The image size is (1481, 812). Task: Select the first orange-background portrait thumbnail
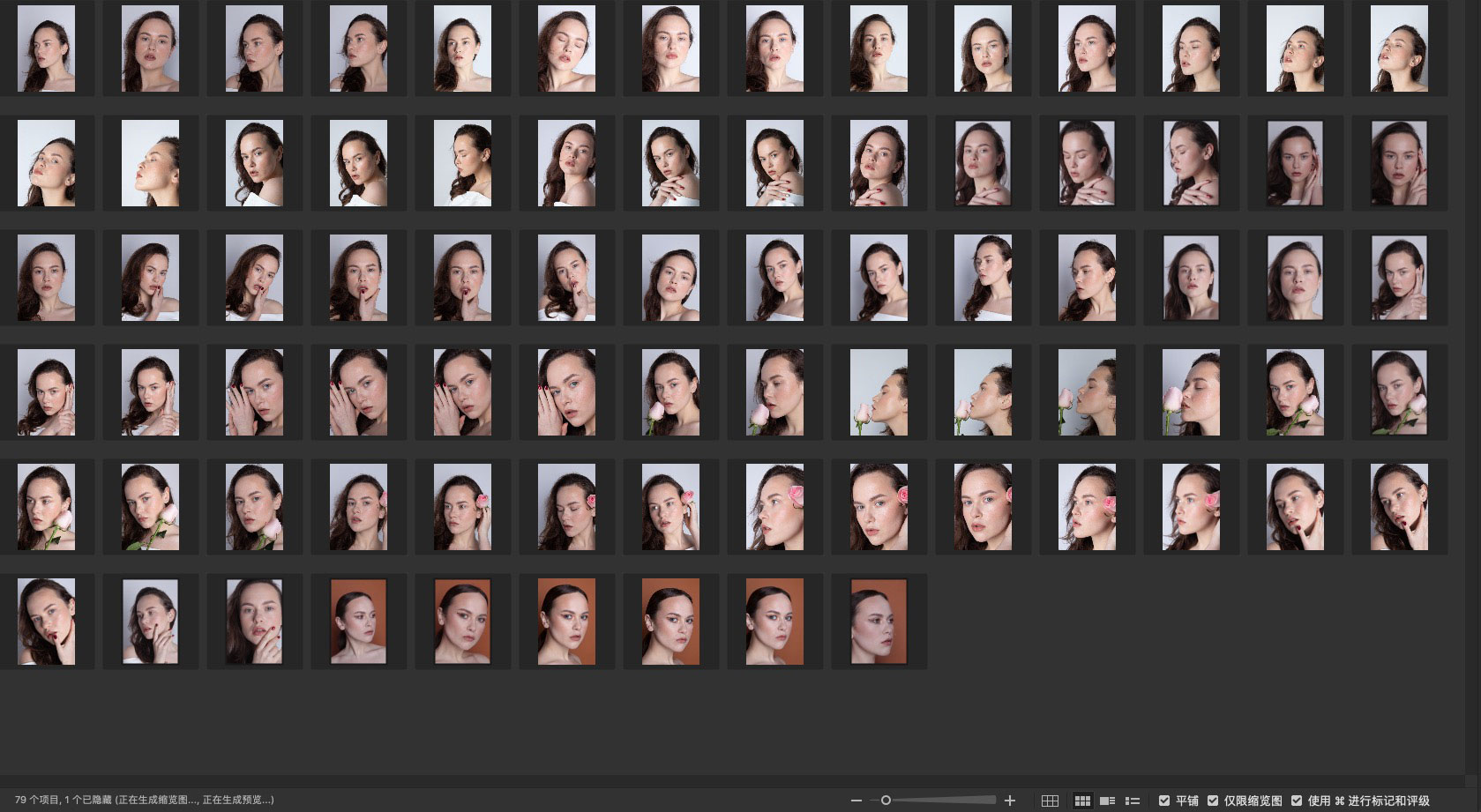[x=358, y=622]
